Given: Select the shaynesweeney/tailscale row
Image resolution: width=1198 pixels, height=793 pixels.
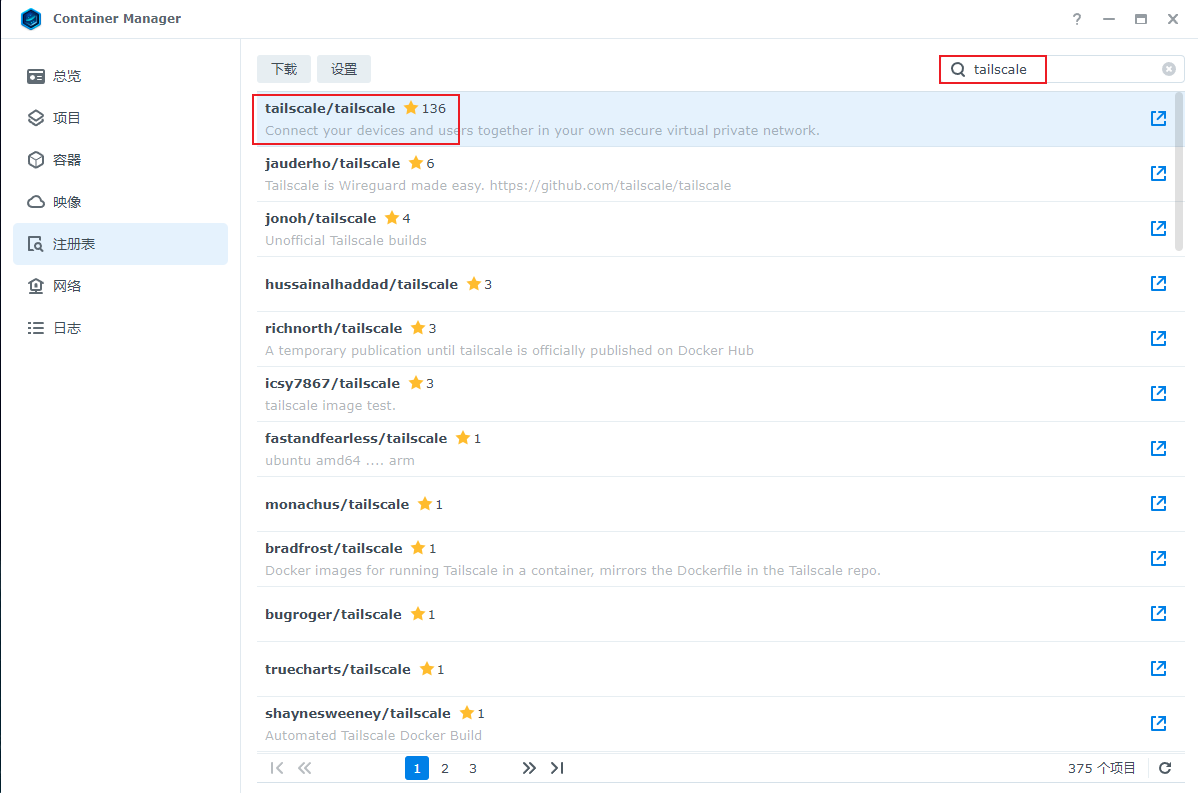Looking at the screenshot, I should coord(720,724).
